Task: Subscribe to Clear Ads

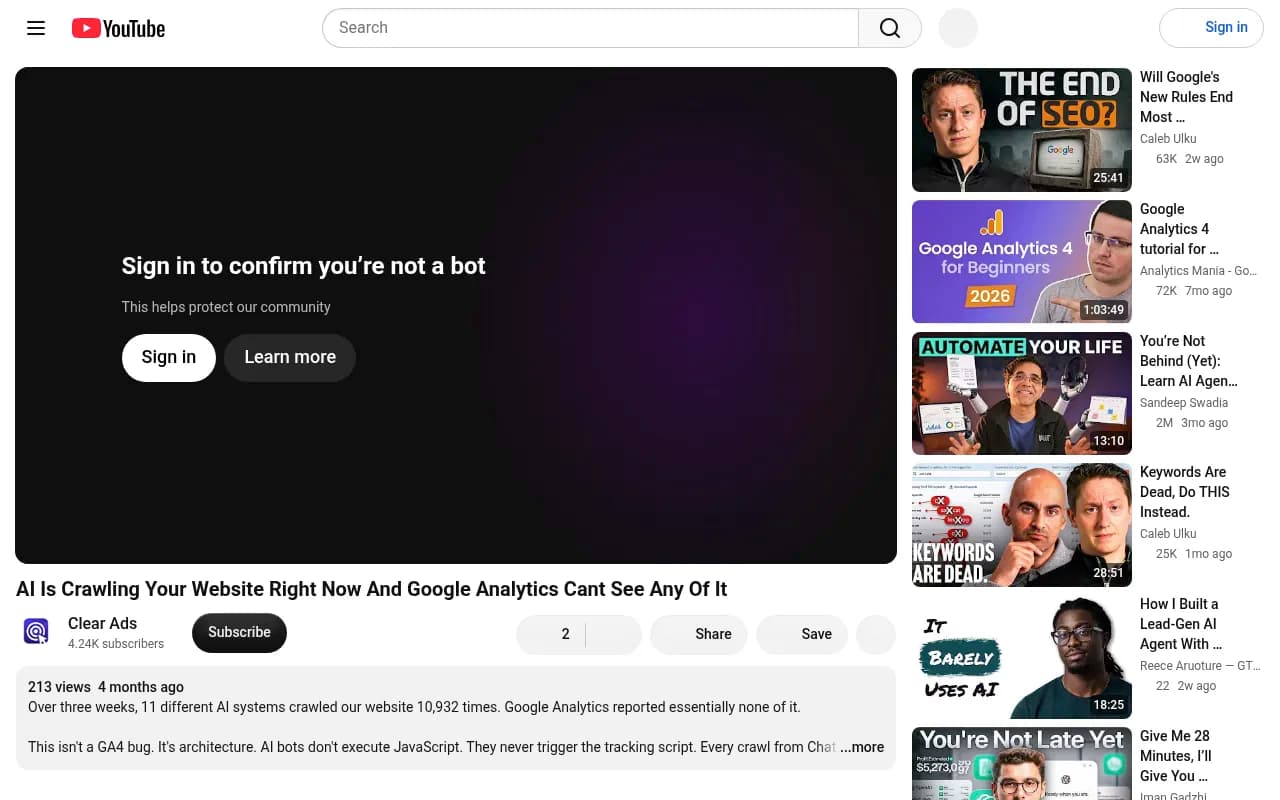Action: (x=239, y=632)
